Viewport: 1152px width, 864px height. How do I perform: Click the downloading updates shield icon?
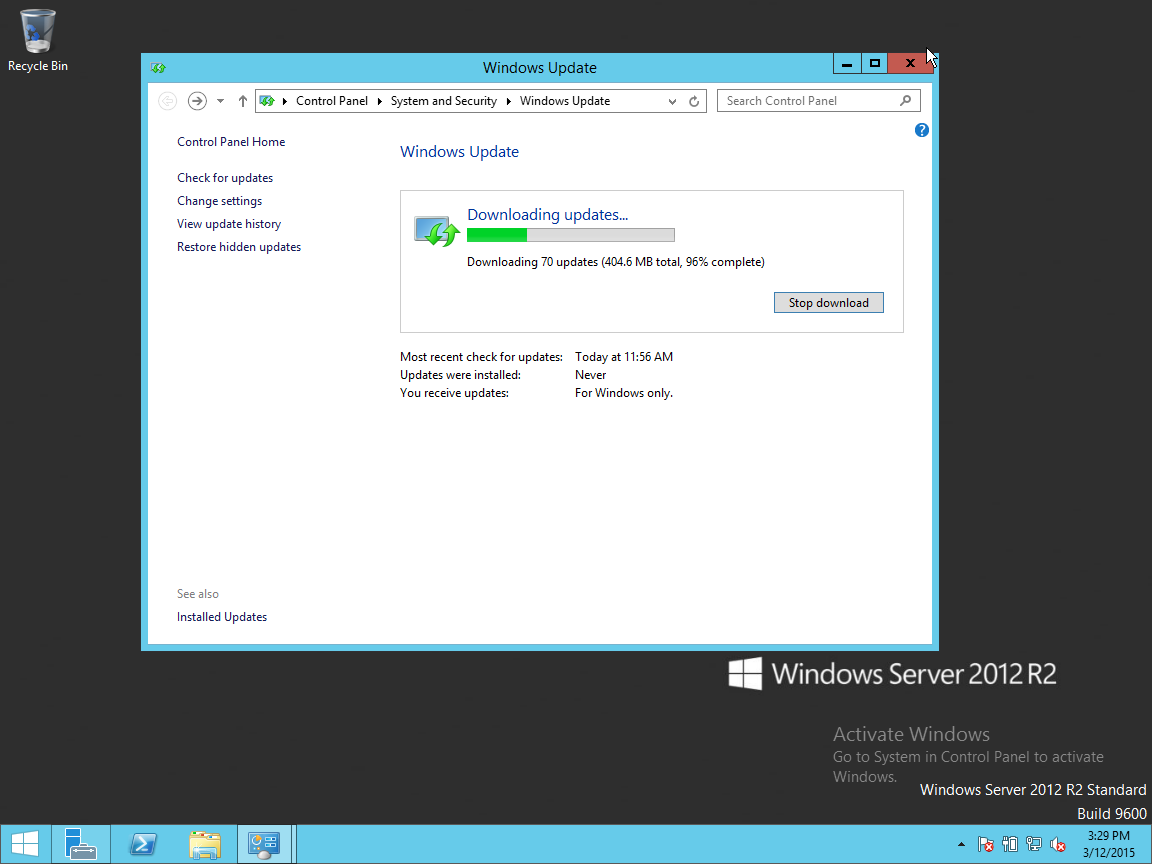pyautogui.click(x=436, y=231)
